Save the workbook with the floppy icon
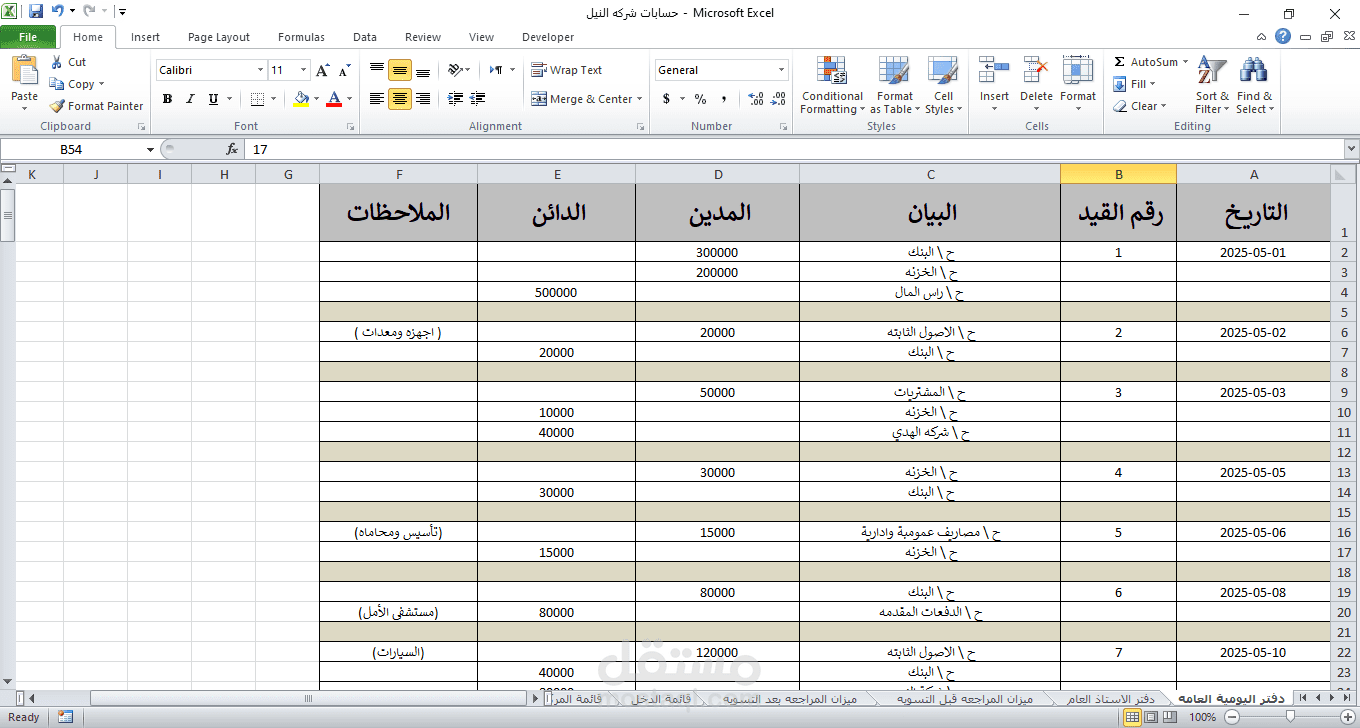This screenshot has width=1360, height=728. [x=36, y=12]
